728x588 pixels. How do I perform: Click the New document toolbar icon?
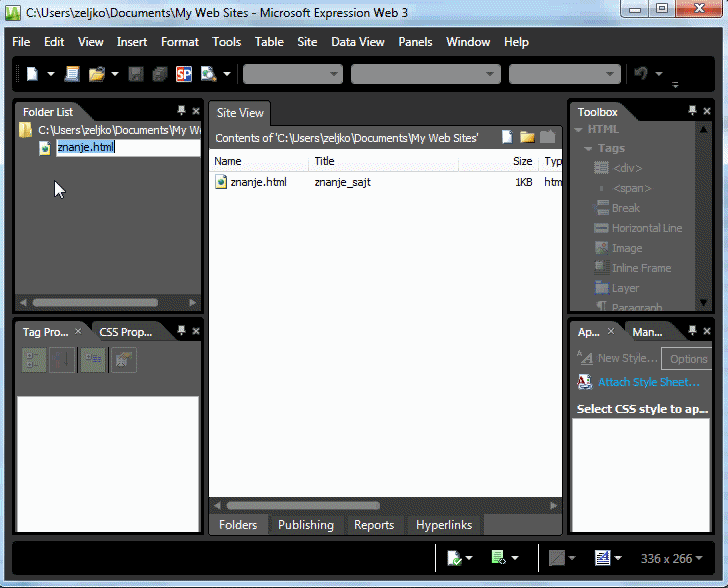tap(32, 74)
